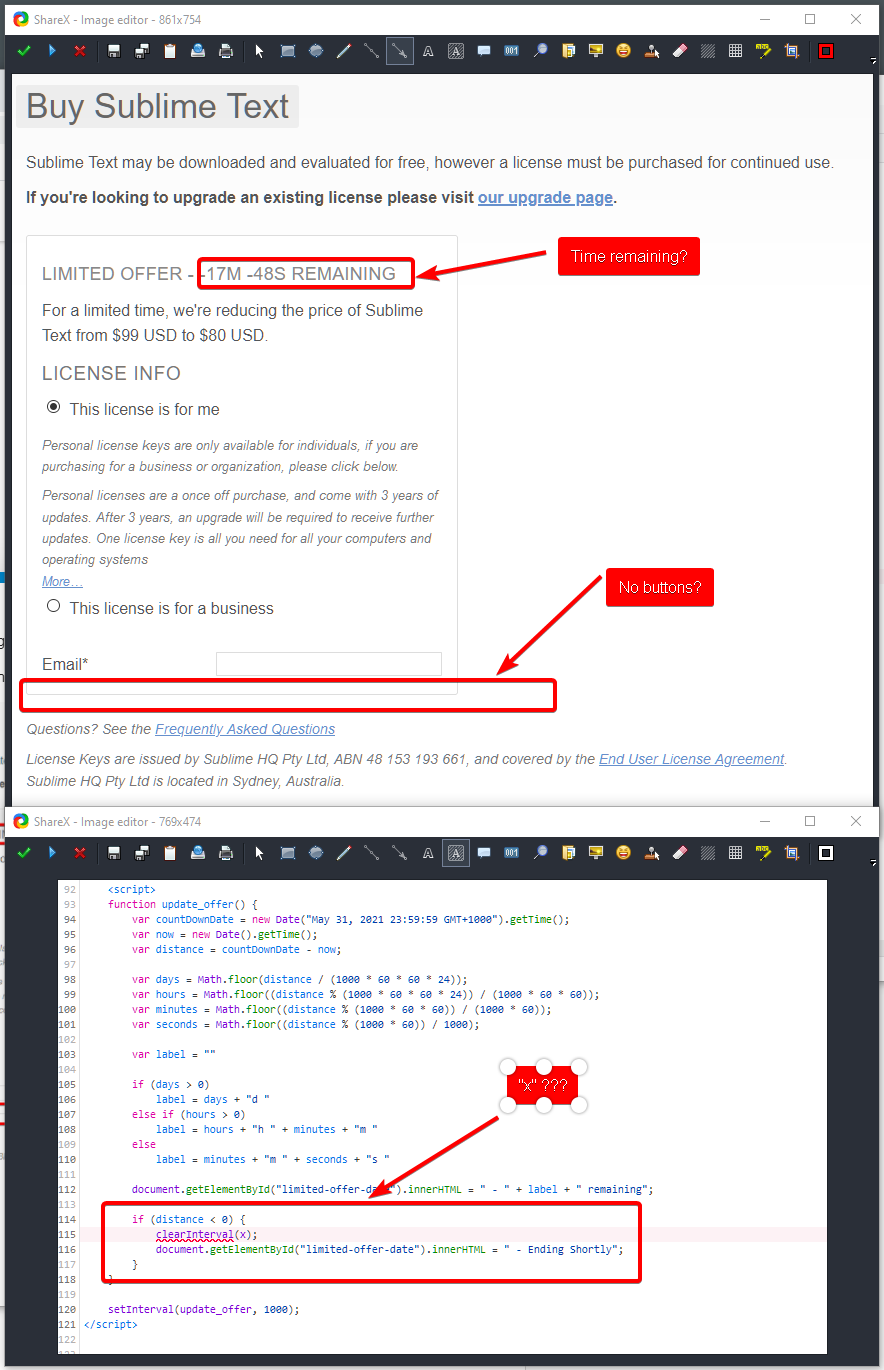Select the Crop image tool in 769x474 editor
The height and width of the screenshot is (1370, 884).
792,853
